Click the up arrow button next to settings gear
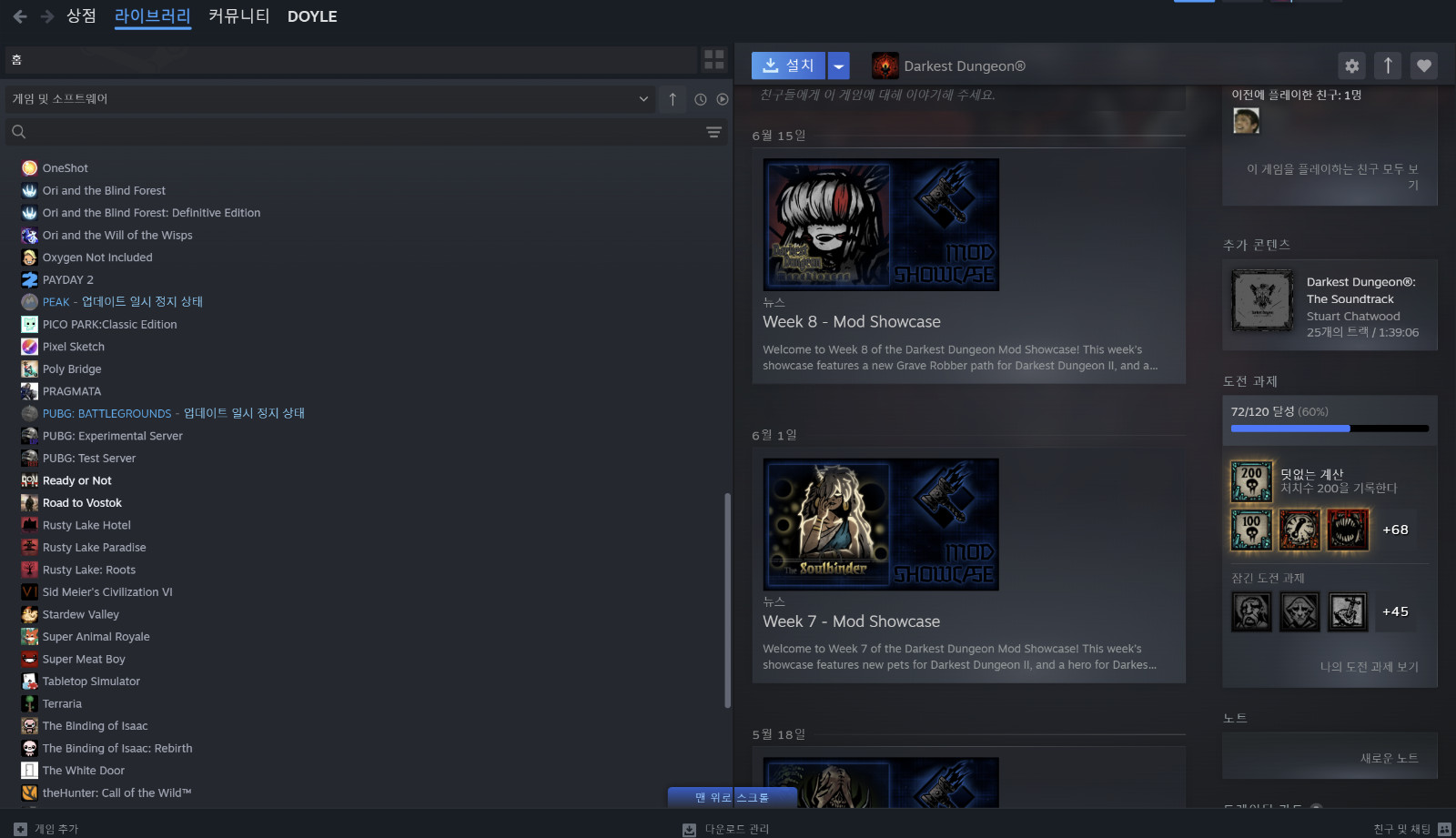 (1388, 66)
